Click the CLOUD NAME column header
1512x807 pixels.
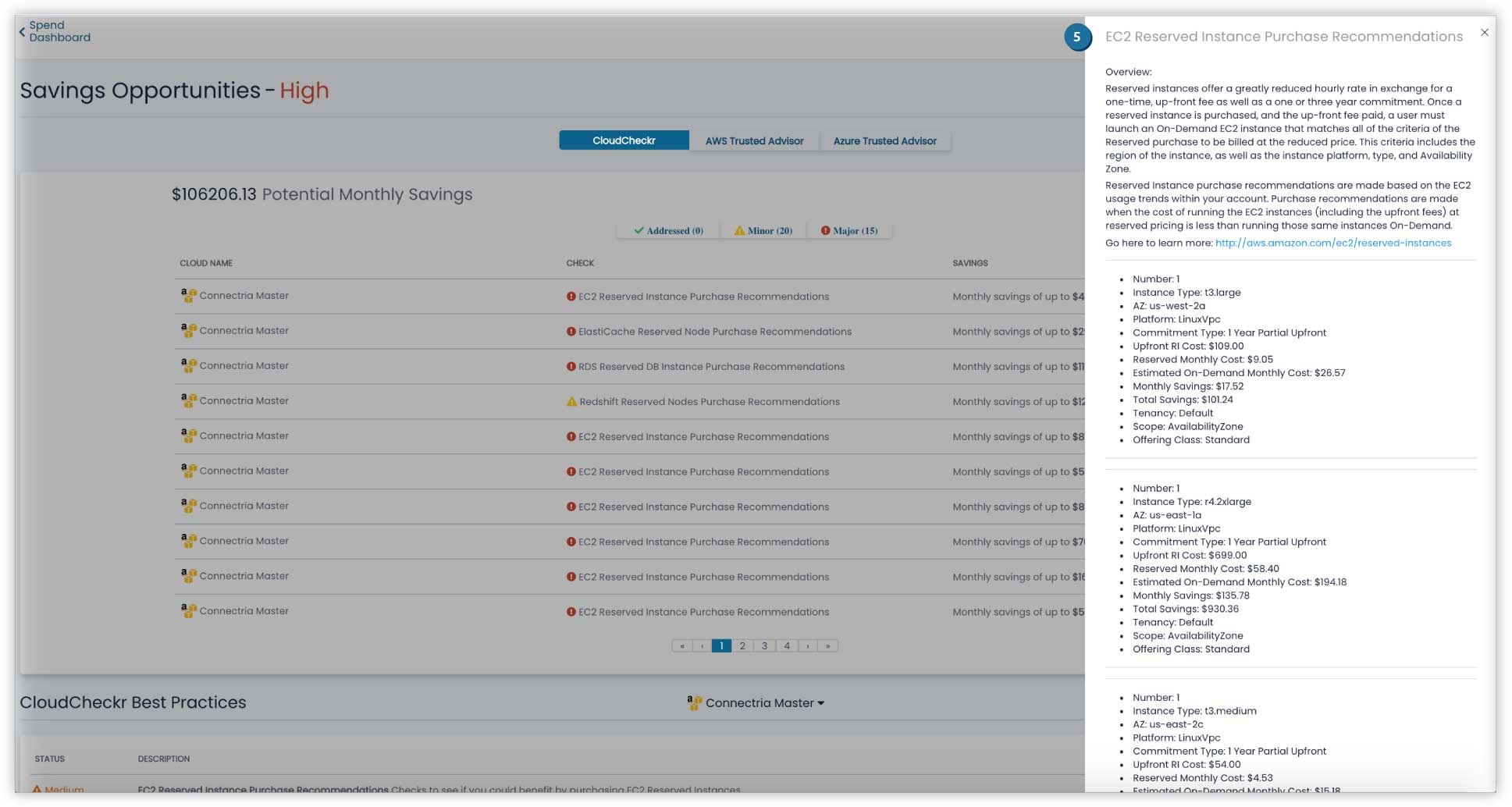206,263
